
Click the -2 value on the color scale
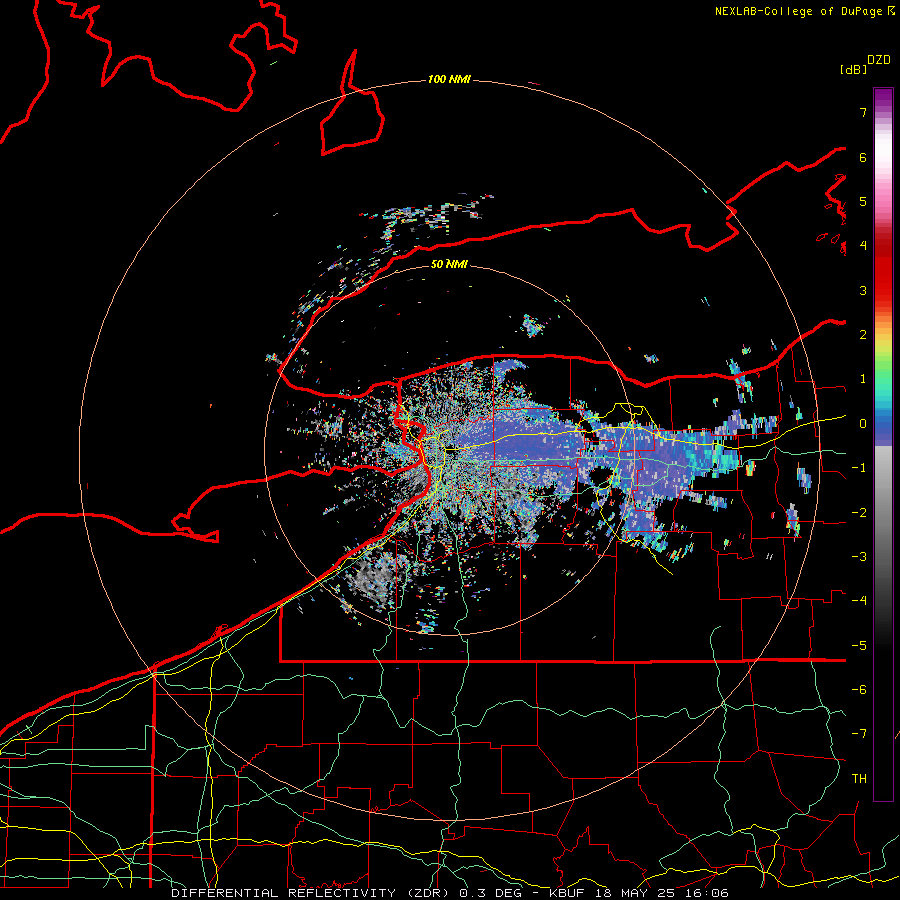point(859,513)
